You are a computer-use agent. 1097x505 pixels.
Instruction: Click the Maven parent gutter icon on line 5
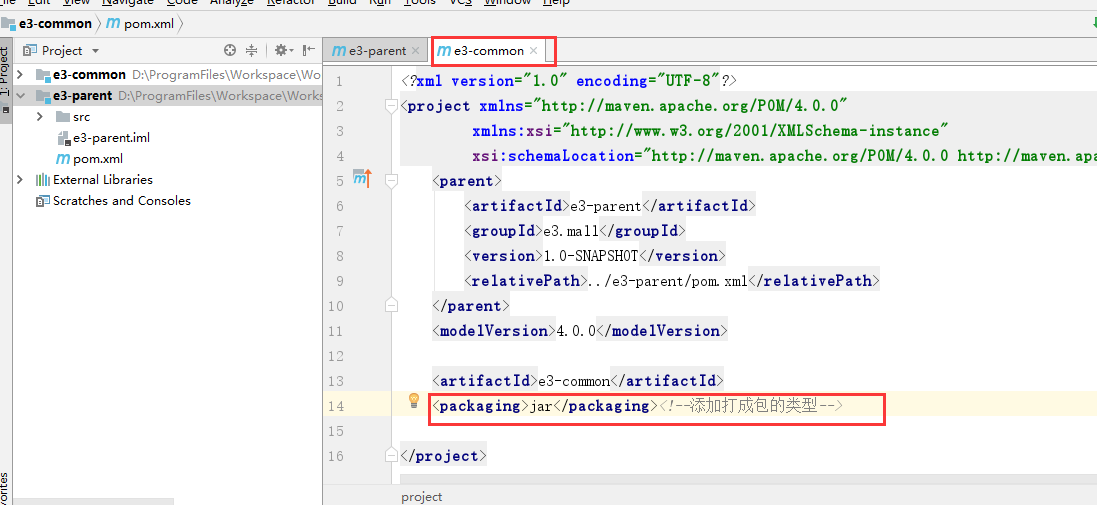[361, 180]
